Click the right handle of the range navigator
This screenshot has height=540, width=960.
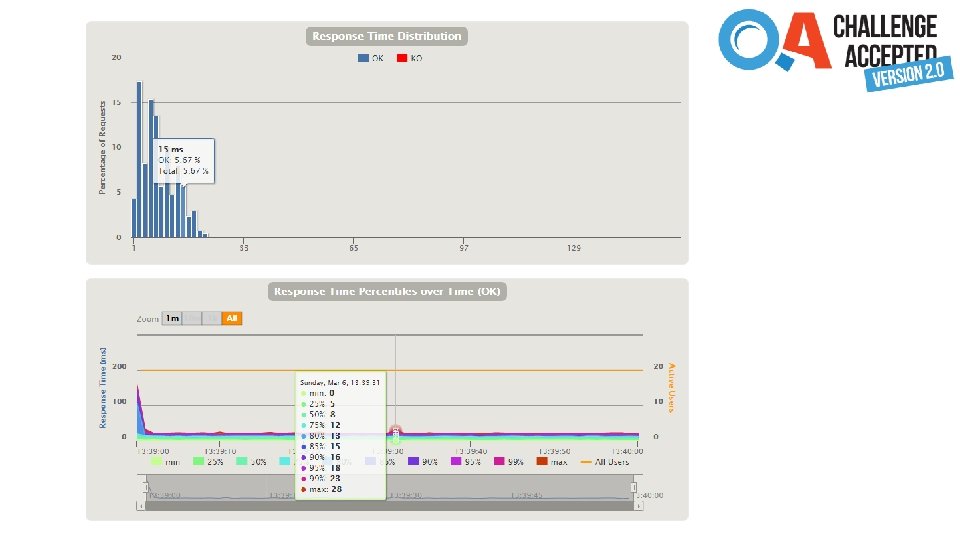pos(634,487)
